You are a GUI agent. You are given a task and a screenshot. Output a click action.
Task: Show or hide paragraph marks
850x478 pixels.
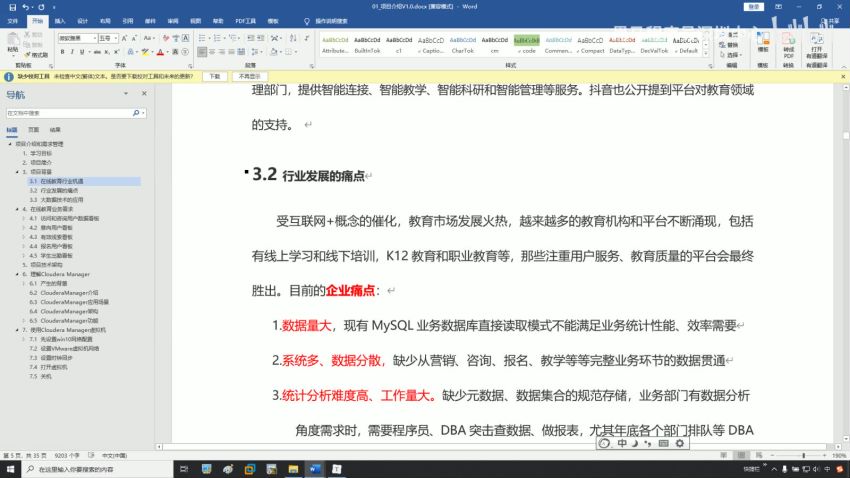coord(307,38)
